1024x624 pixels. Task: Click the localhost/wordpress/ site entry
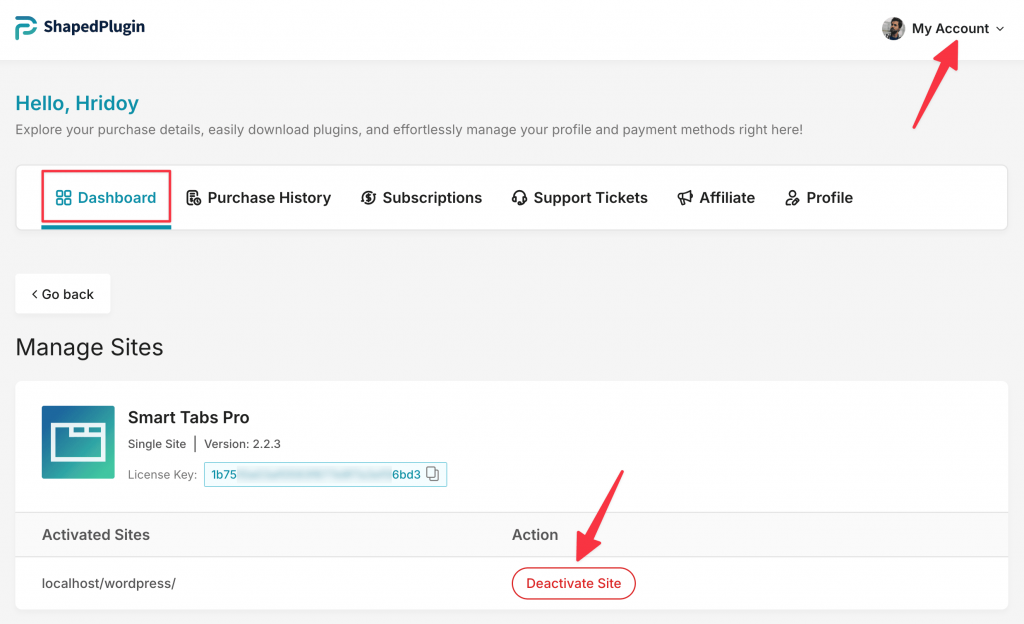click(108, 584)
